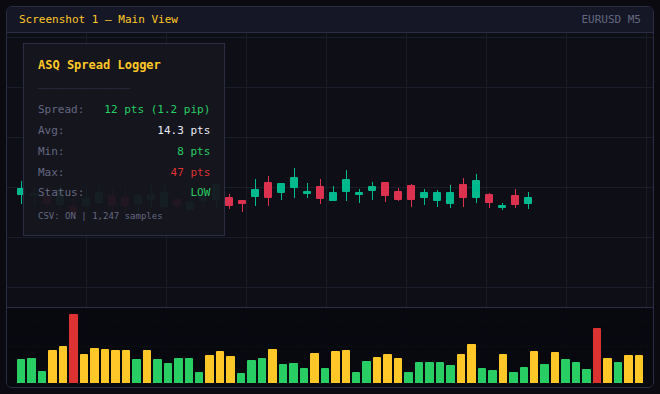Click the "Screenshot 1 — Main View" title
Image resolution: width=660 pixels, height=394 pixels.
click(x=98, y=19)
